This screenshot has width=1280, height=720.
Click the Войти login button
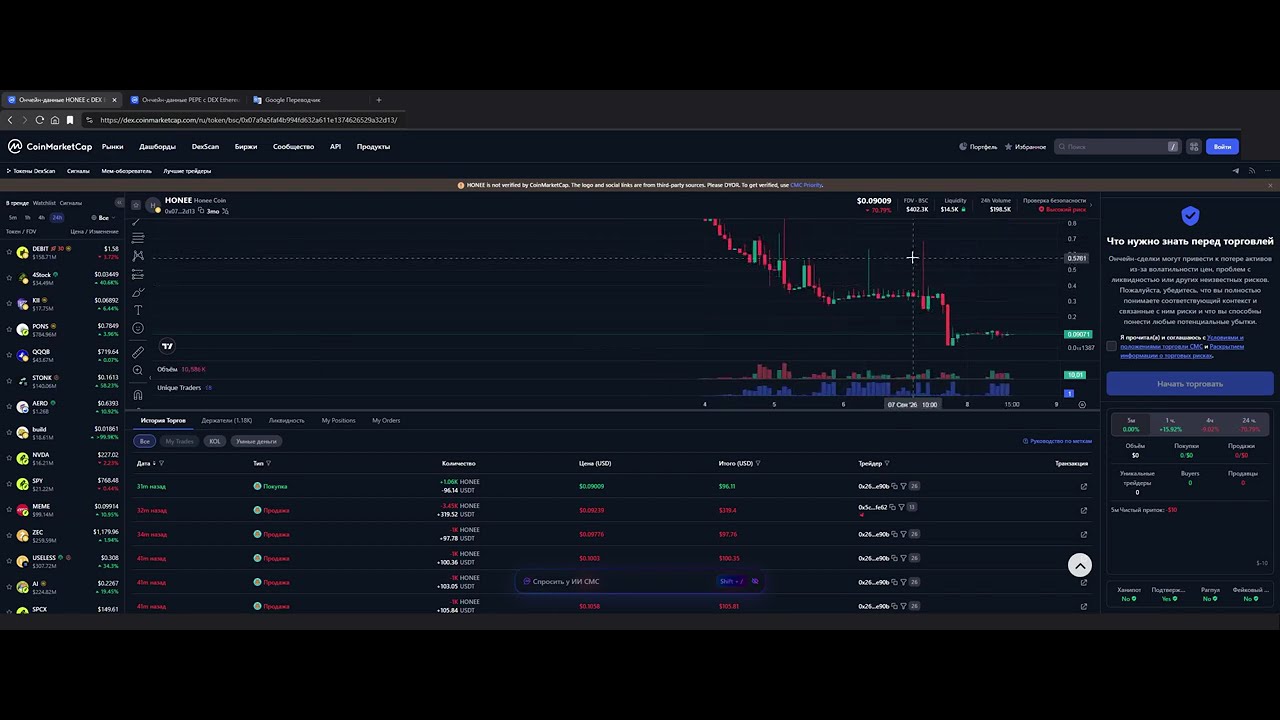click(1222, 147)
